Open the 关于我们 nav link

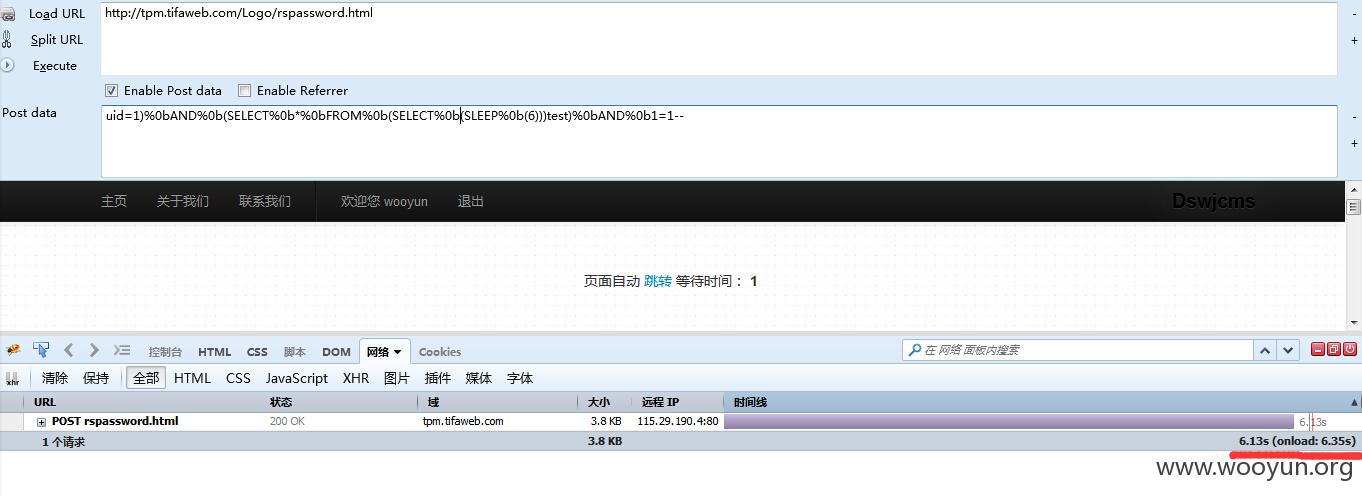point(183,201)
